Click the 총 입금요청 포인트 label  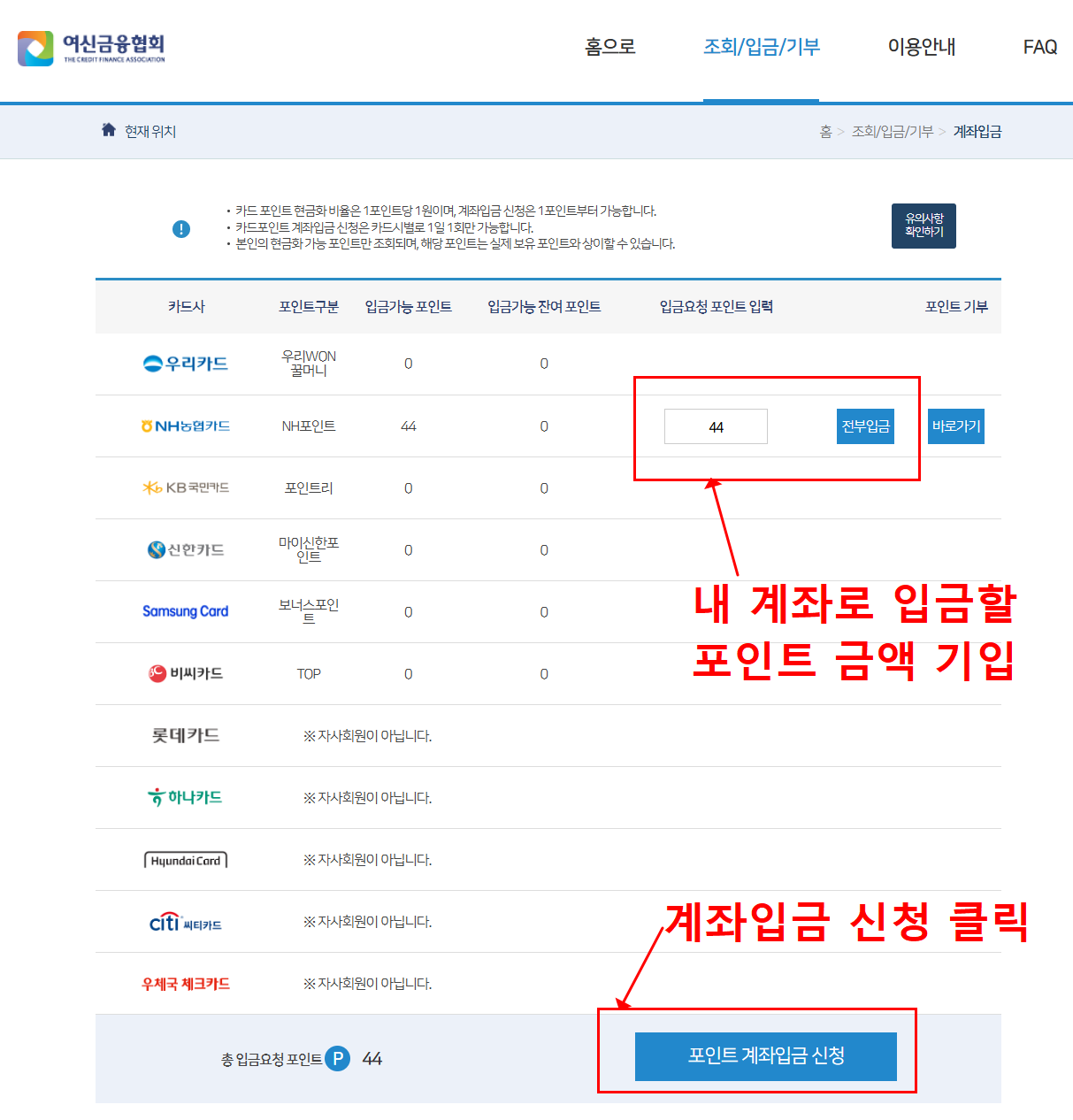click(x=272, y=1059)
